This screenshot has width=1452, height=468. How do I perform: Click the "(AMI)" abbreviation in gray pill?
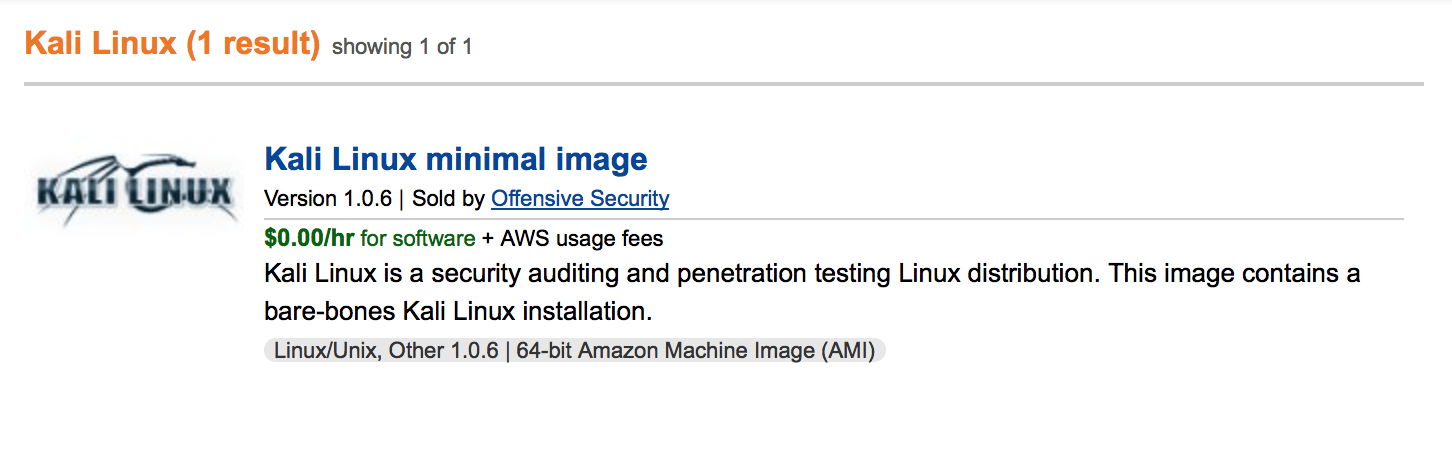click(847, 351)
